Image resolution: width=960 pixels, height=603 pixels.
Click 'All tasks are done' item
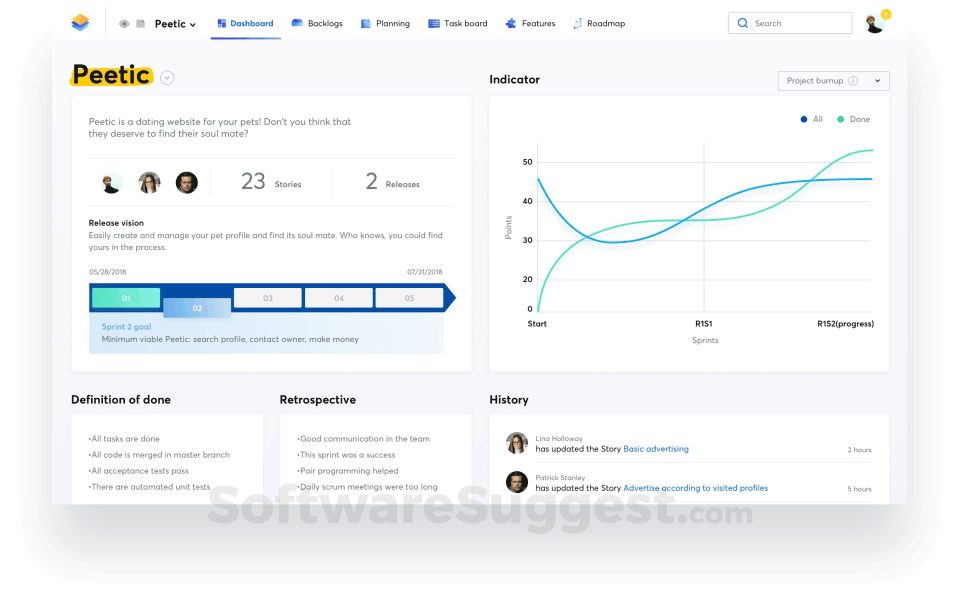(124, 439)
